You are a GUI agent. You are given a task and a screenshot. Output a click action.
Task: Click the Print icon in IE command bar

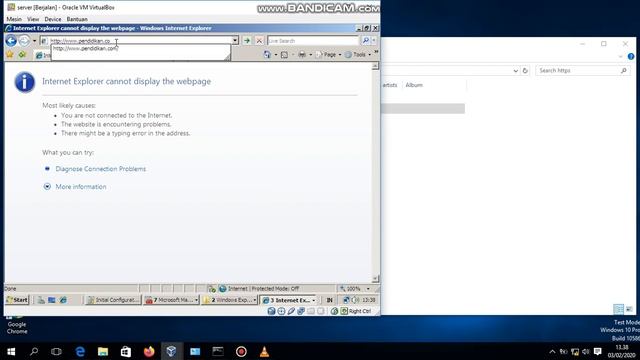click(302, 55)
